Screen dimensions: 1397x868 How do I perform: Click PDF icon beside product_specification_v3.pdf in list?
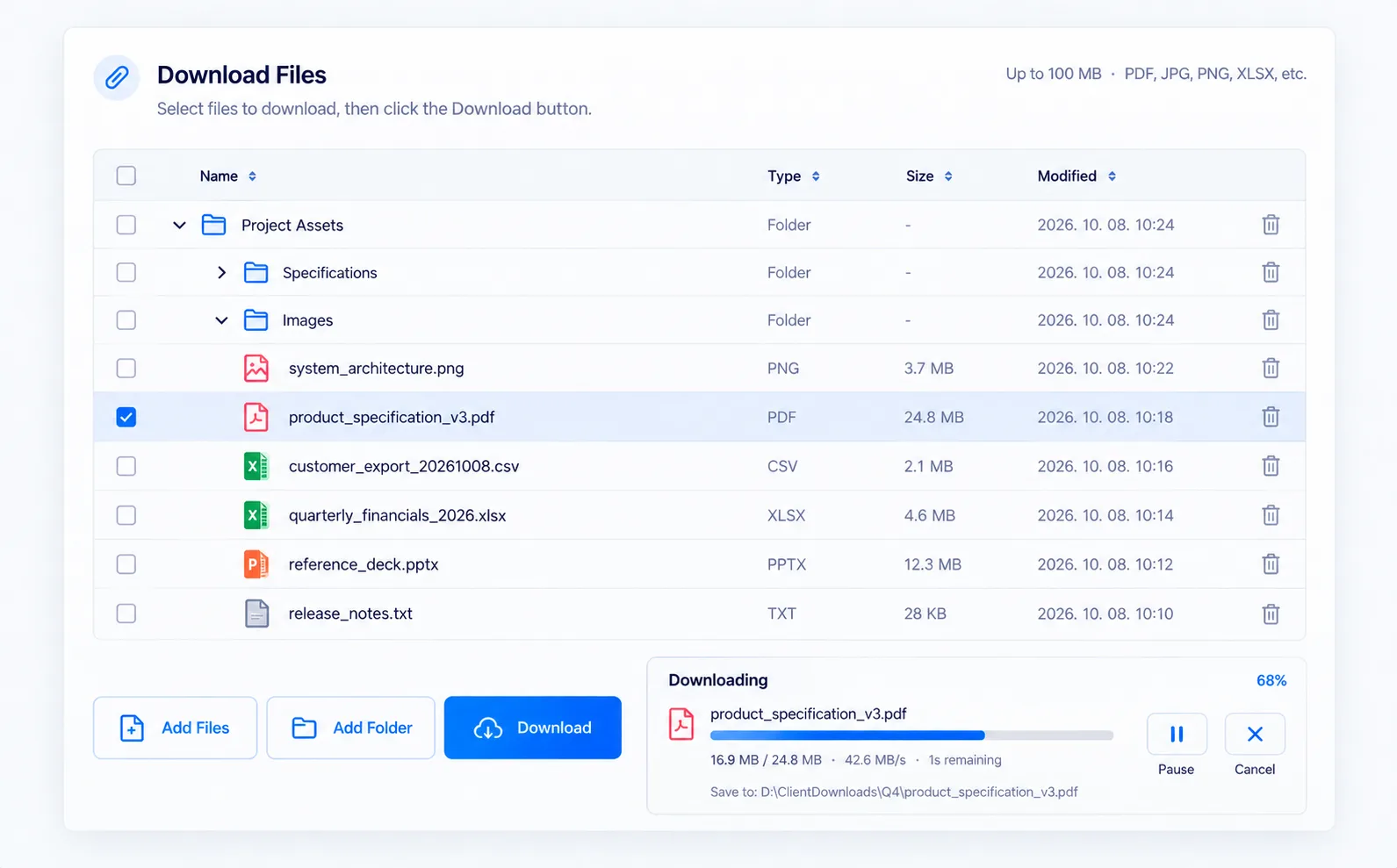(256, 417)
